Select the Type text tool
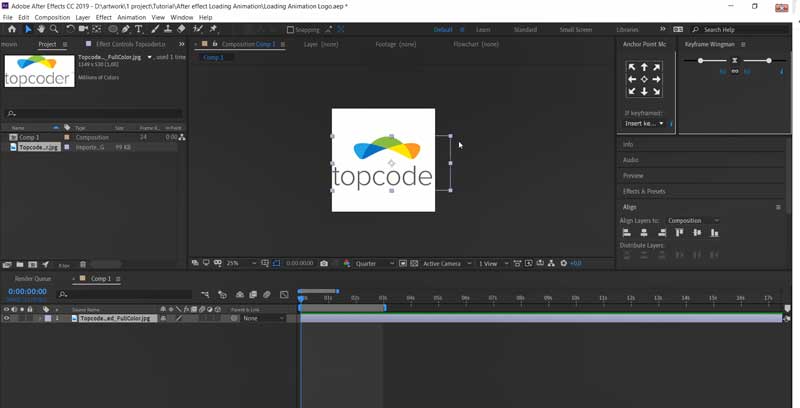Viewport: 800px width, 408px height. [x=138, y=30]
